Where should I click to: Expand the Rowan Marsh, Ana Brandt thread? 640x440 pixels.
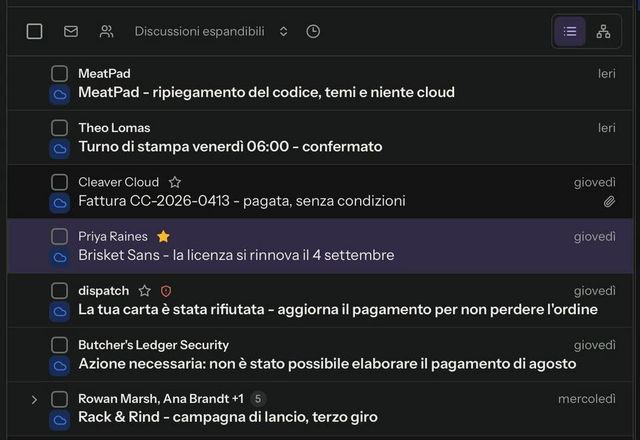34,400
